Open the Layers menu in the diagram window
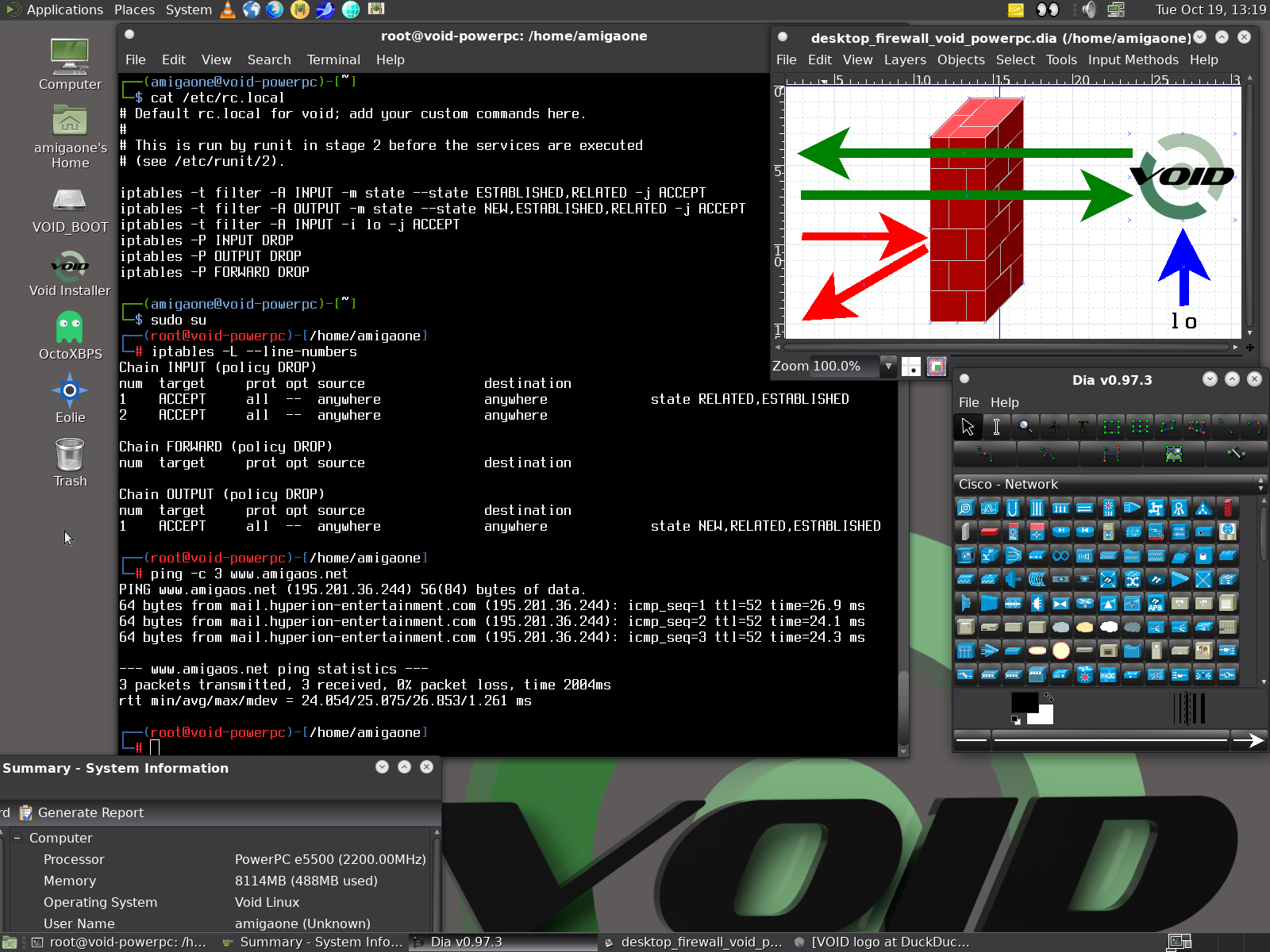This screenshot has height=952, width=1270. coord(905,59)
